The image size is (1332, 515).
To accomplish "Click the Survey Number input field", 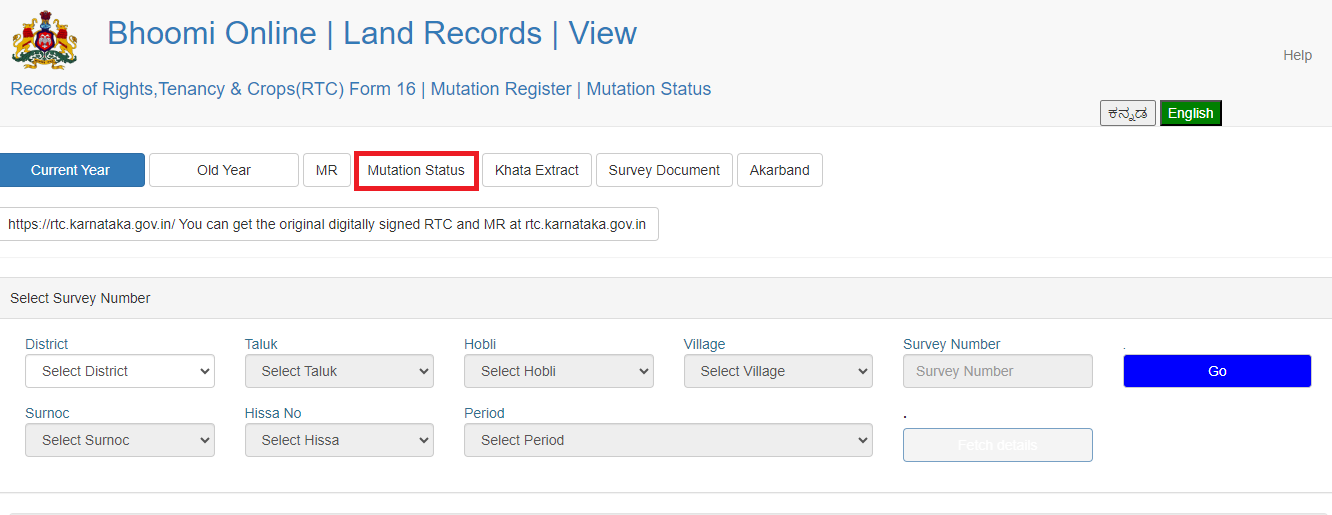I will click(997, 371).
